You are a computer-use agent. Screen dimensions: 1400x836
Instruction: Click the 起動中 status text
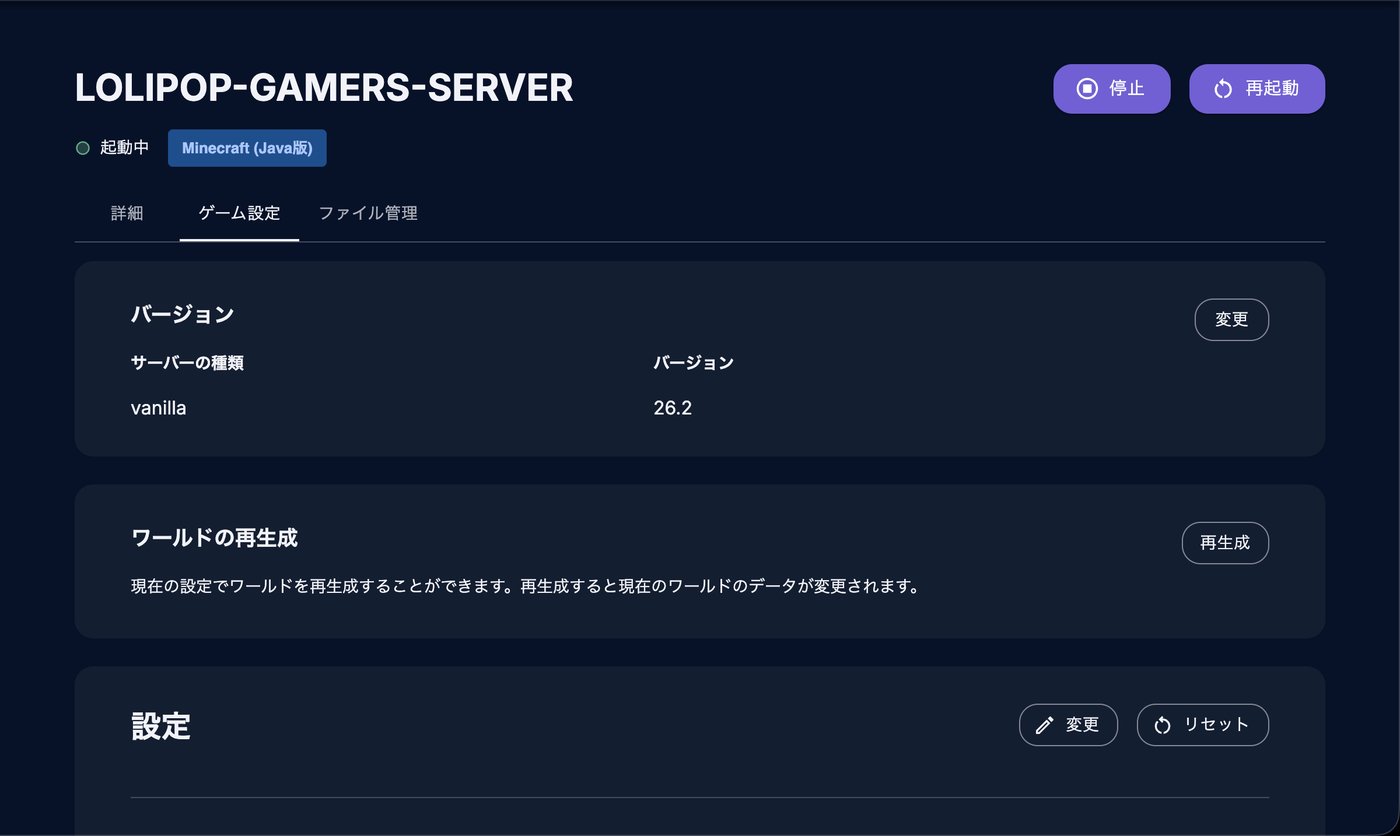point(125,148)
